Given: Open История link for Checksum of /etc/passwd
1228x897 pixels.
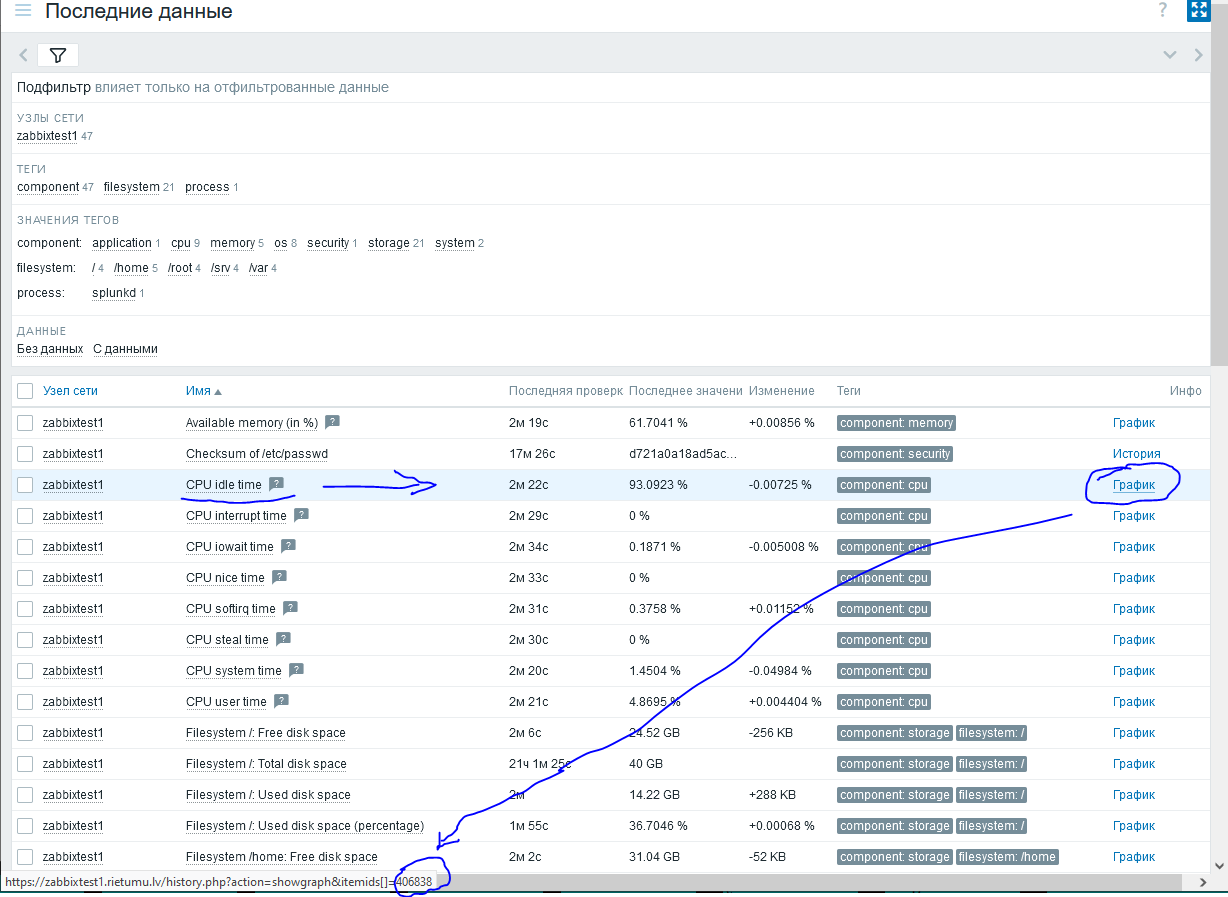Looking at the screenshot, I should click(1136, 454).
